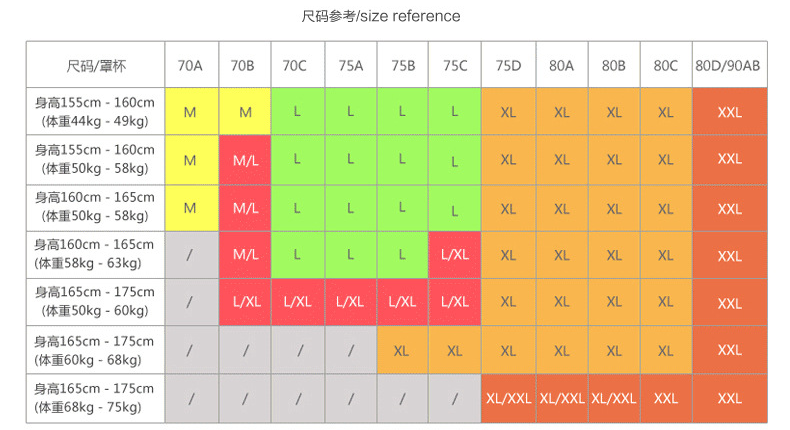Select the L/XL cell under 70B
Viewport: 790px width, 430px height.
point(244,302)
